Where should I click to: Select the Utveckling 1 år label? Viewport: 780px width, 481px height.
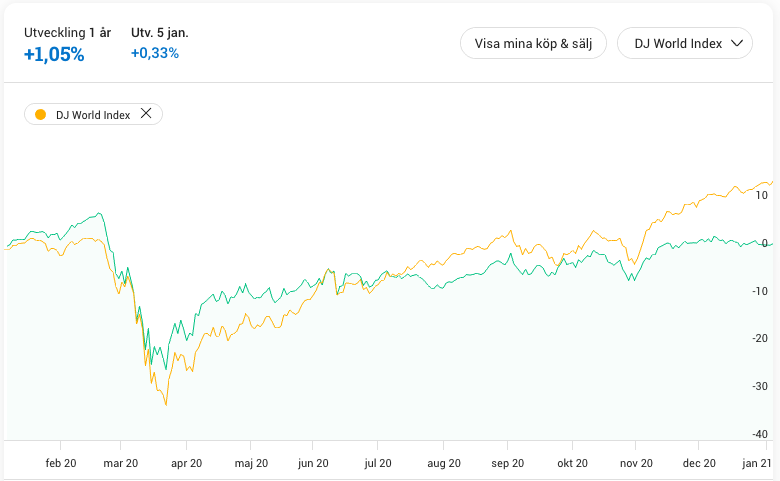pos(67,32)
